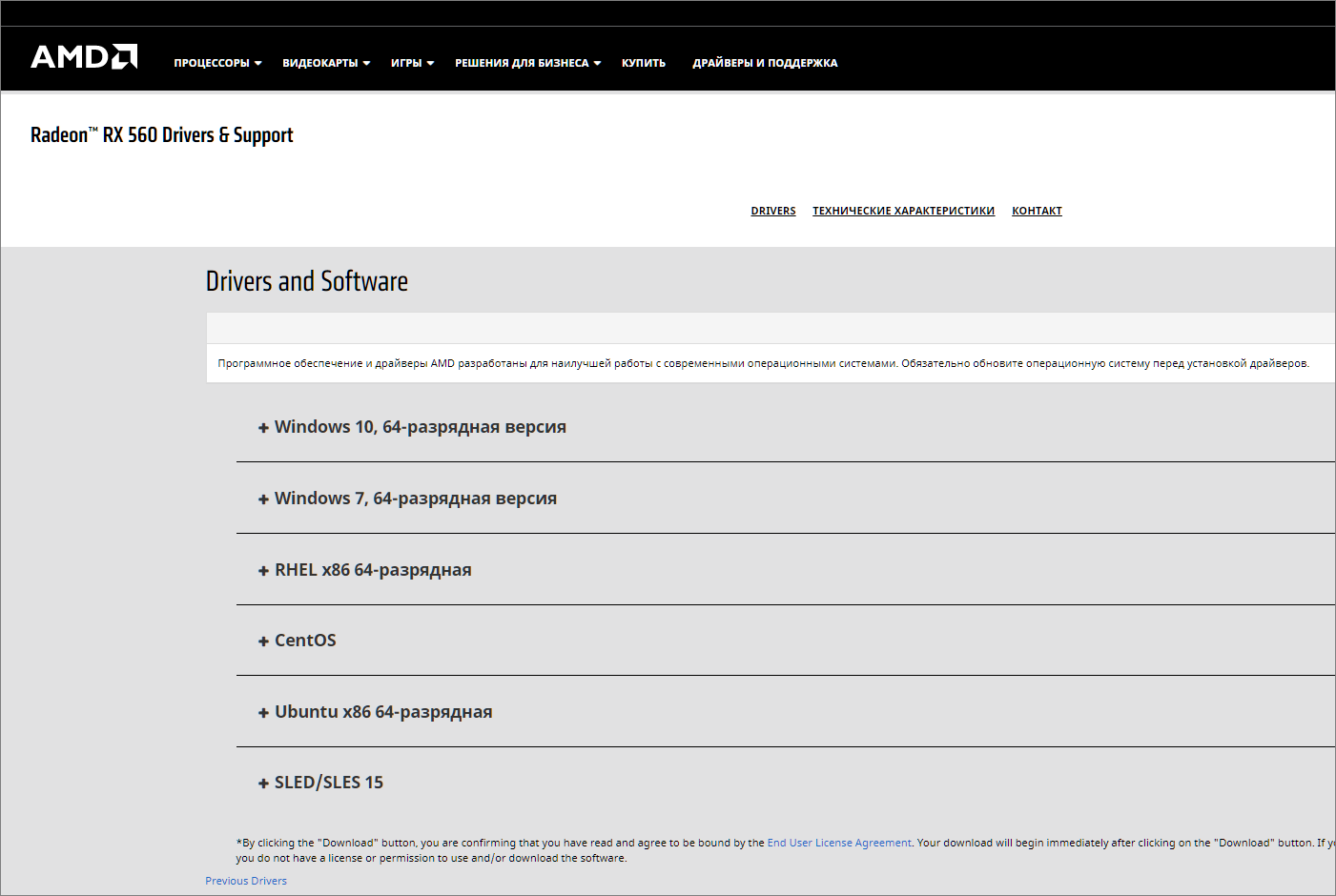1336x896 pixels.
Task: Expand Windows 7, 64-разрядная версия section
Action: tap(407, 499)
